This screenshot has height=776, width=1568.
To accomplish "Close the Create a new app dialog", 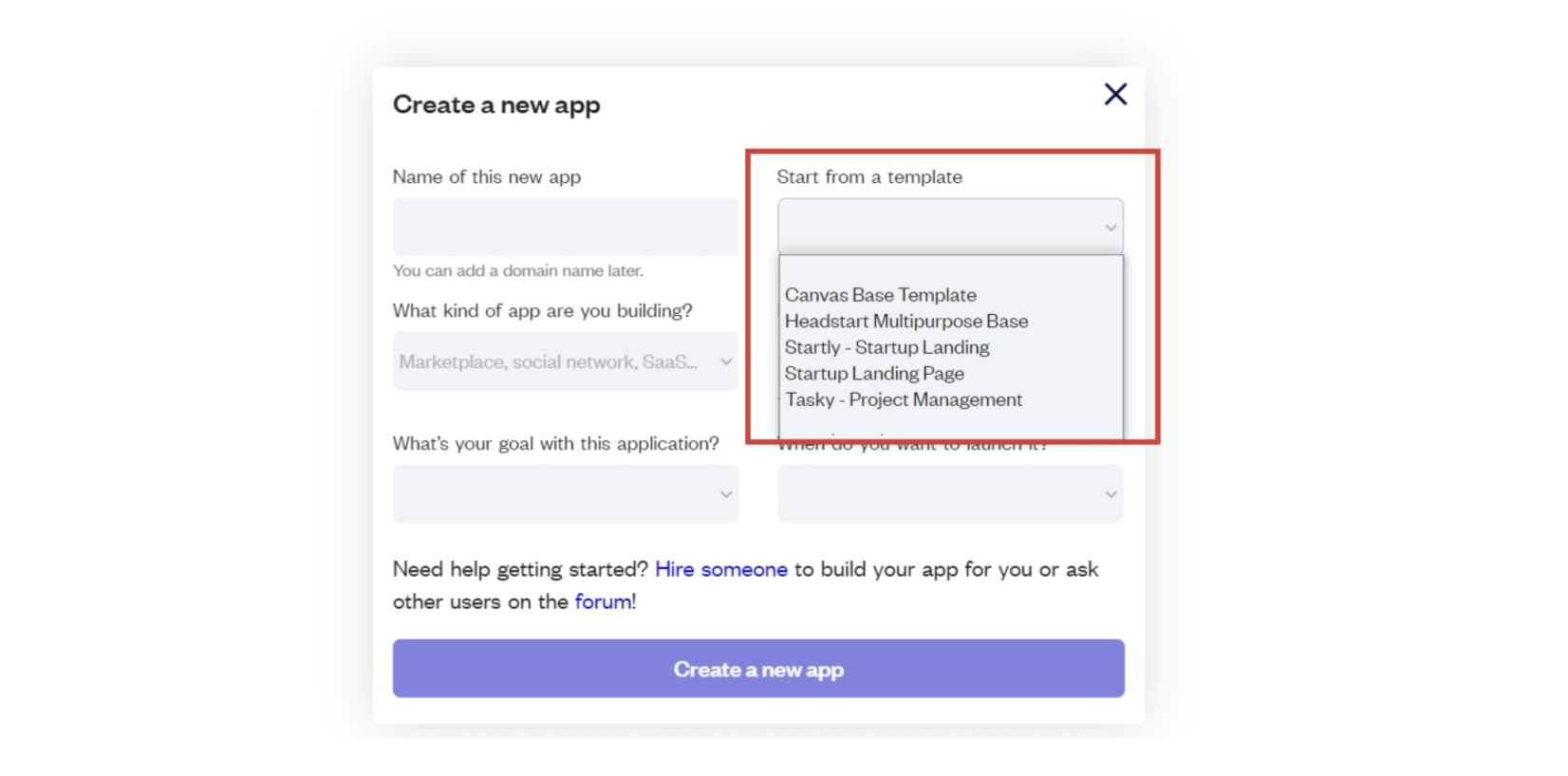I will (1115, 94).
